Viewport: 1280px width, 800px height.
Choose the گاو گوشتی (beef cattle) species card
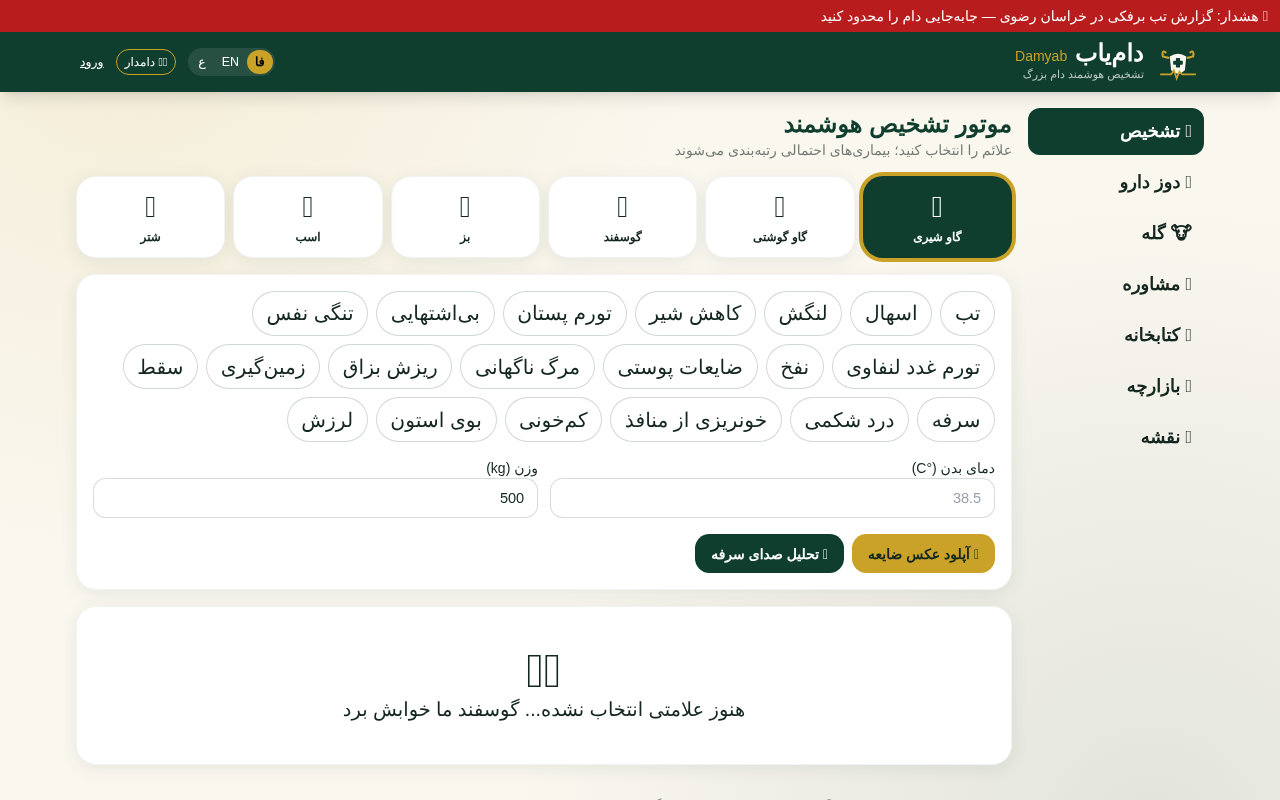(780, 217)
